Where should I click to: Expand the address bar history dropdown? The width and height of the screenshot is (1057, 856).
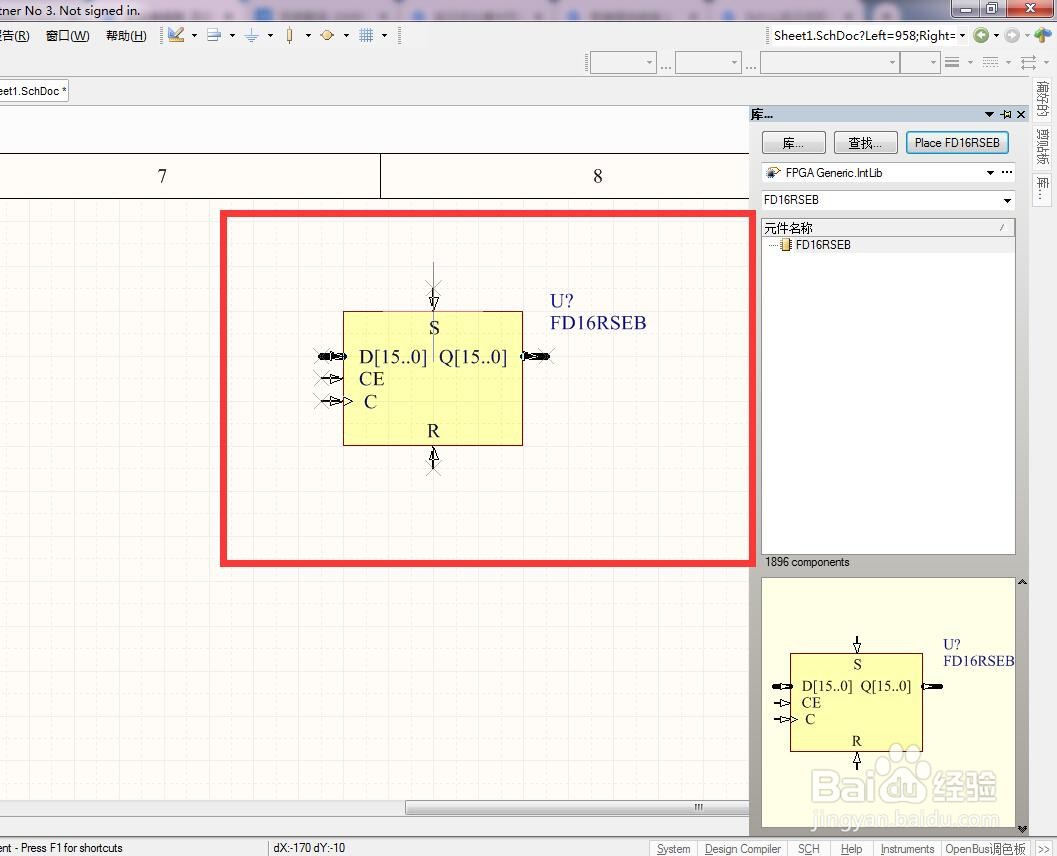coord(963,36)
